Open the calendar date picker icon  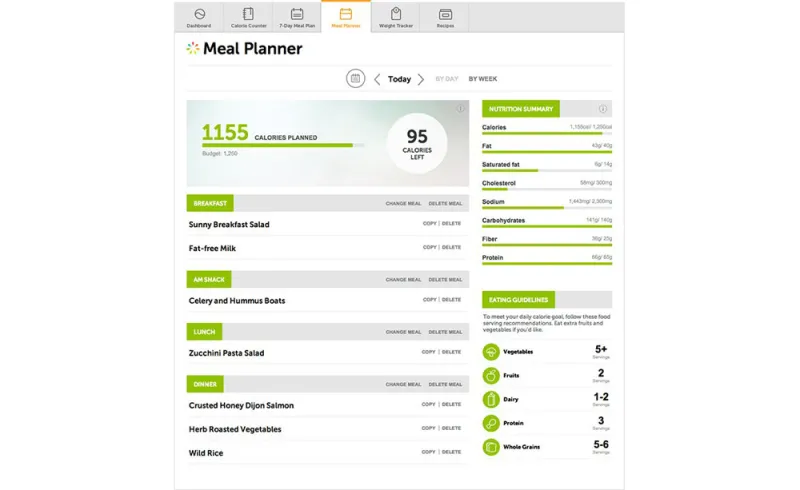pyautogui.click(x=355, y=79)
